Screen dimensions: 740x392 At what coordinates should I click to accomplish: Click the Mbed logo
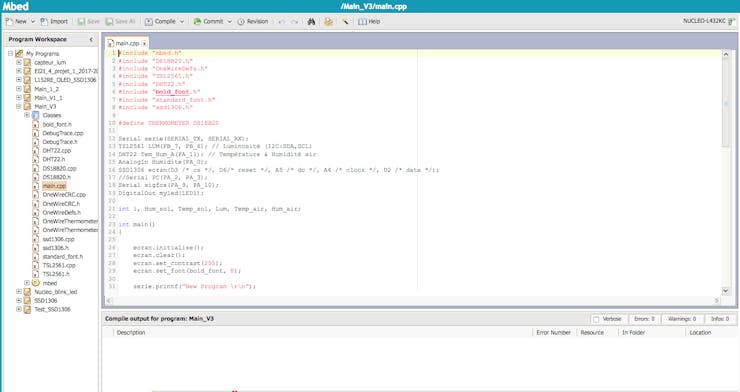click(x=16, y=6)
